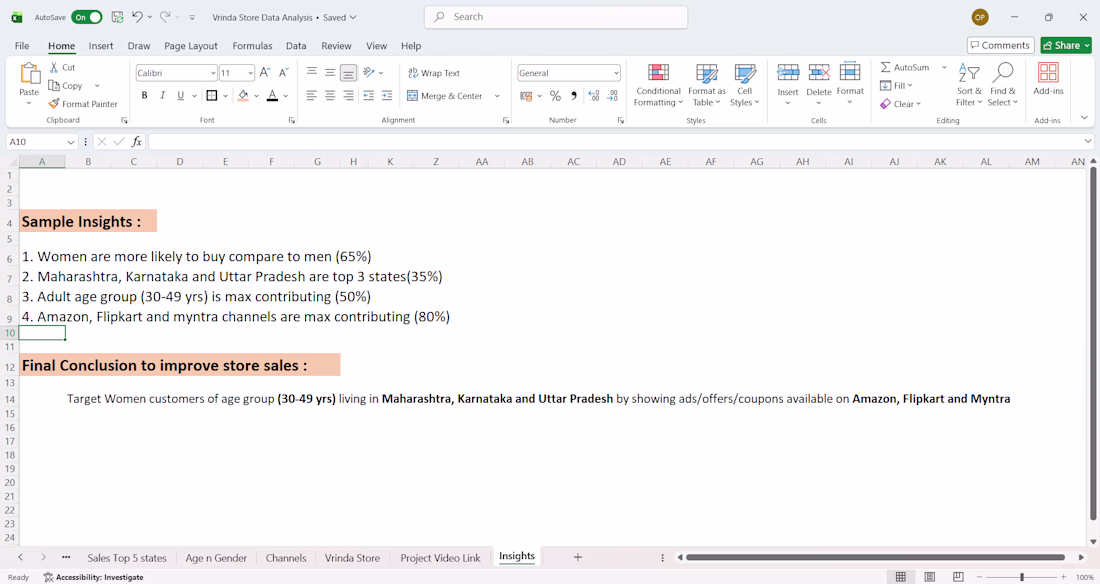Apply Comma Style format
The height and width of the screenshot is (584, 1100).
574,95
